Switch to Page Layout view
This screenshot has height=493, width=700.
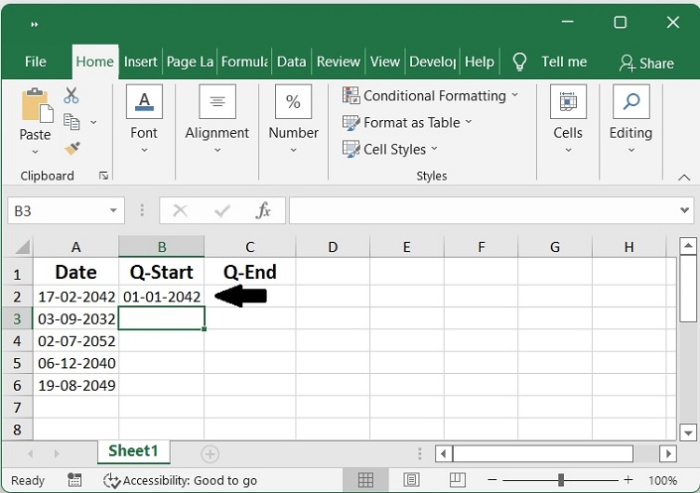tap(411, 480)
